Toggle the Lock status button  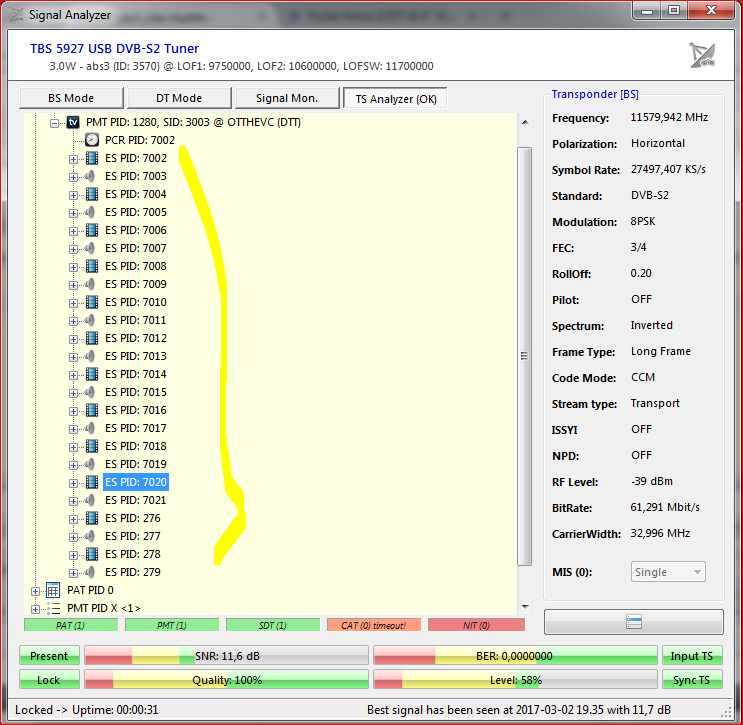pyautogui.click(x=49, y=680)
